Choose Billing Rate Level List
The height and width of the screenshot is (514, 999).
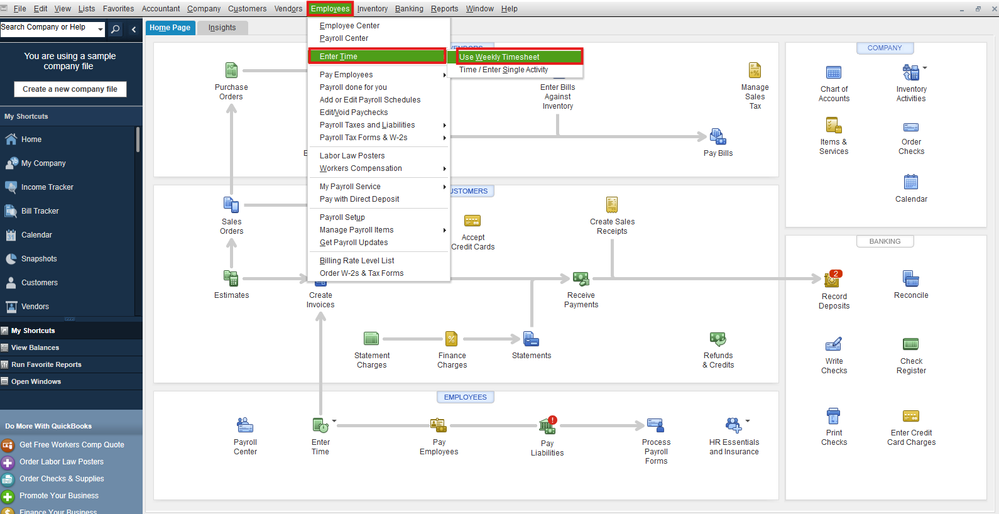coord(357,261)
